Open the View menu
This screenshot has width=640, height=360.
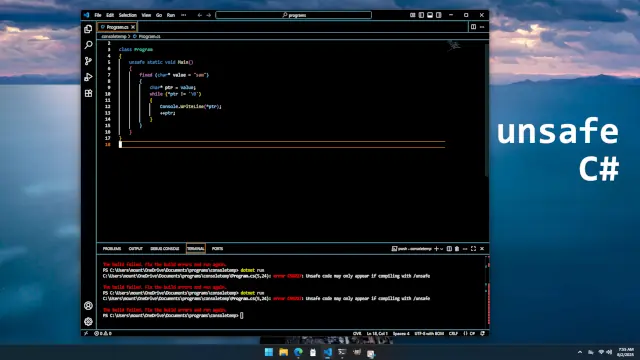point(146,15)
